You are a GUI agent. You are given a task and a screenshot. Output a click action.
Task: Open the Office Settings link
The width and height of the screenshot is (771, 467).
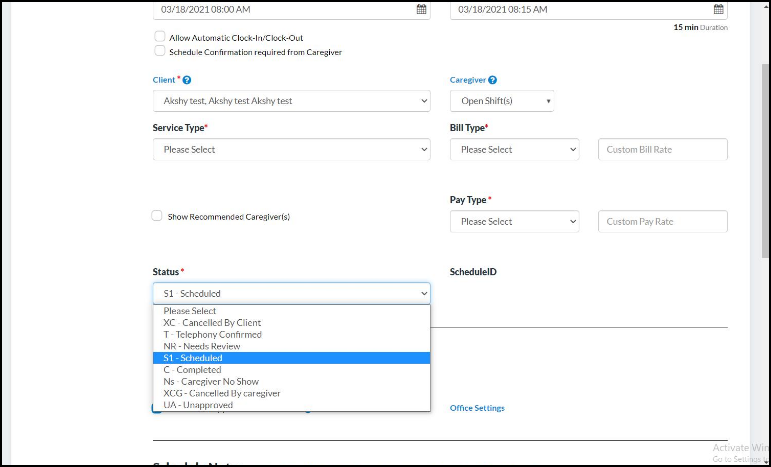click(x=477, y=408)
